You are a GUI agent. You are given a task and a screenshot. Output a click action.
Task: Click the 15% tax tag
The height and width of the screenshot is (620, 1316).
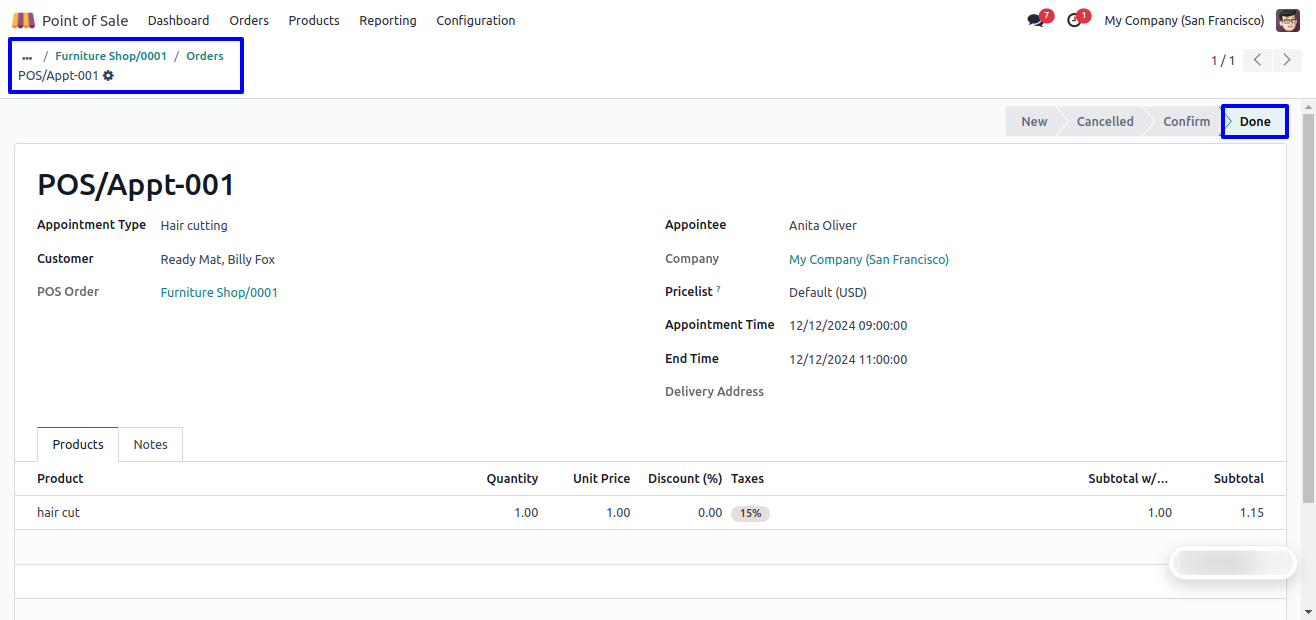tap(750, 513)
